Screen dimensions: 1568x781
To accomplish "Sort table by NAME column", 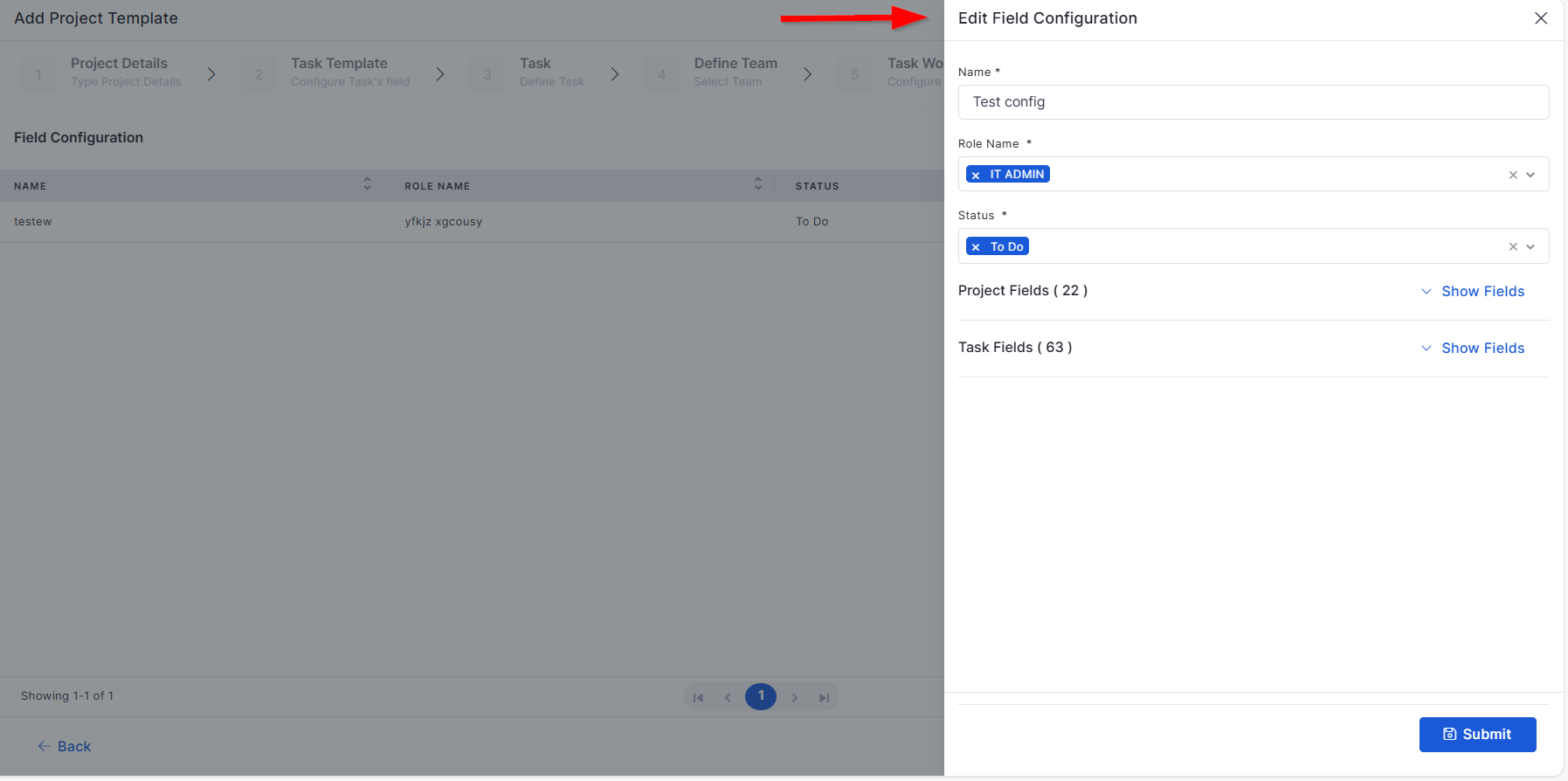I will tap(367, 183).
